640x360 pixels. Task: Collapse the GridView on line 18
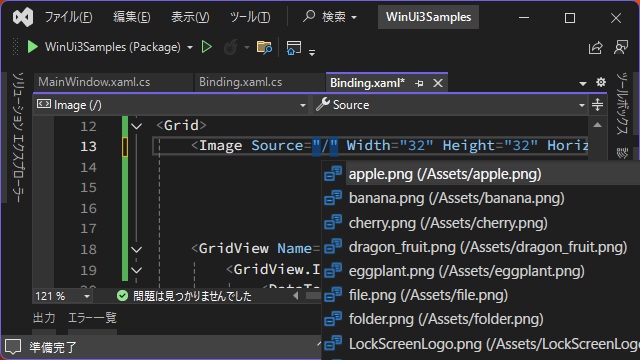pos(137,249)
